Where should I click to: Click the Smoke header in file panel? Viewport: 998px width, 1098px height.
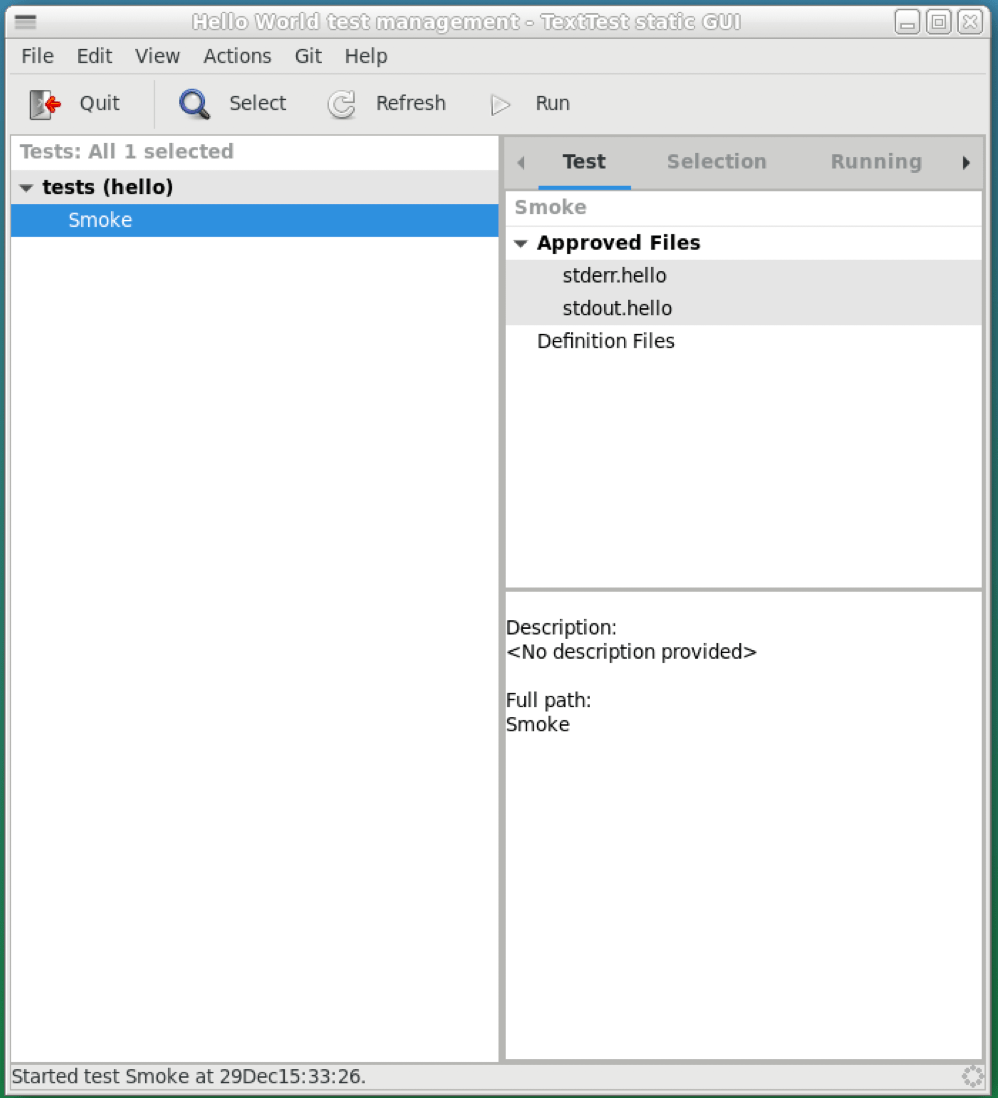[743, 208]
